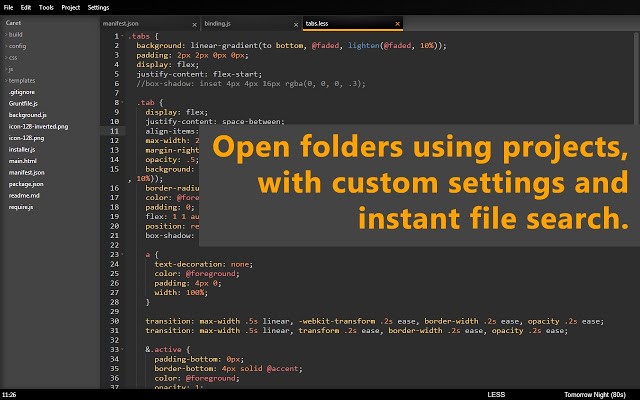
Task: Change the Tomorrow Night (80s) theme selector
Action: (595, 395)
